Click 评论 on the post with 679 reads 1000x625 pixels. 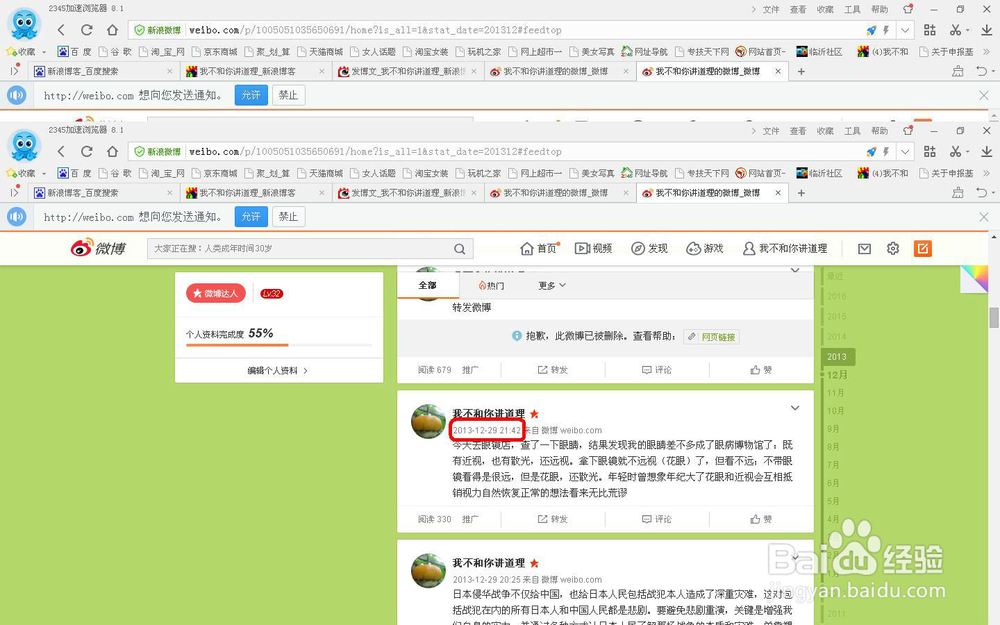pos(656,370)
